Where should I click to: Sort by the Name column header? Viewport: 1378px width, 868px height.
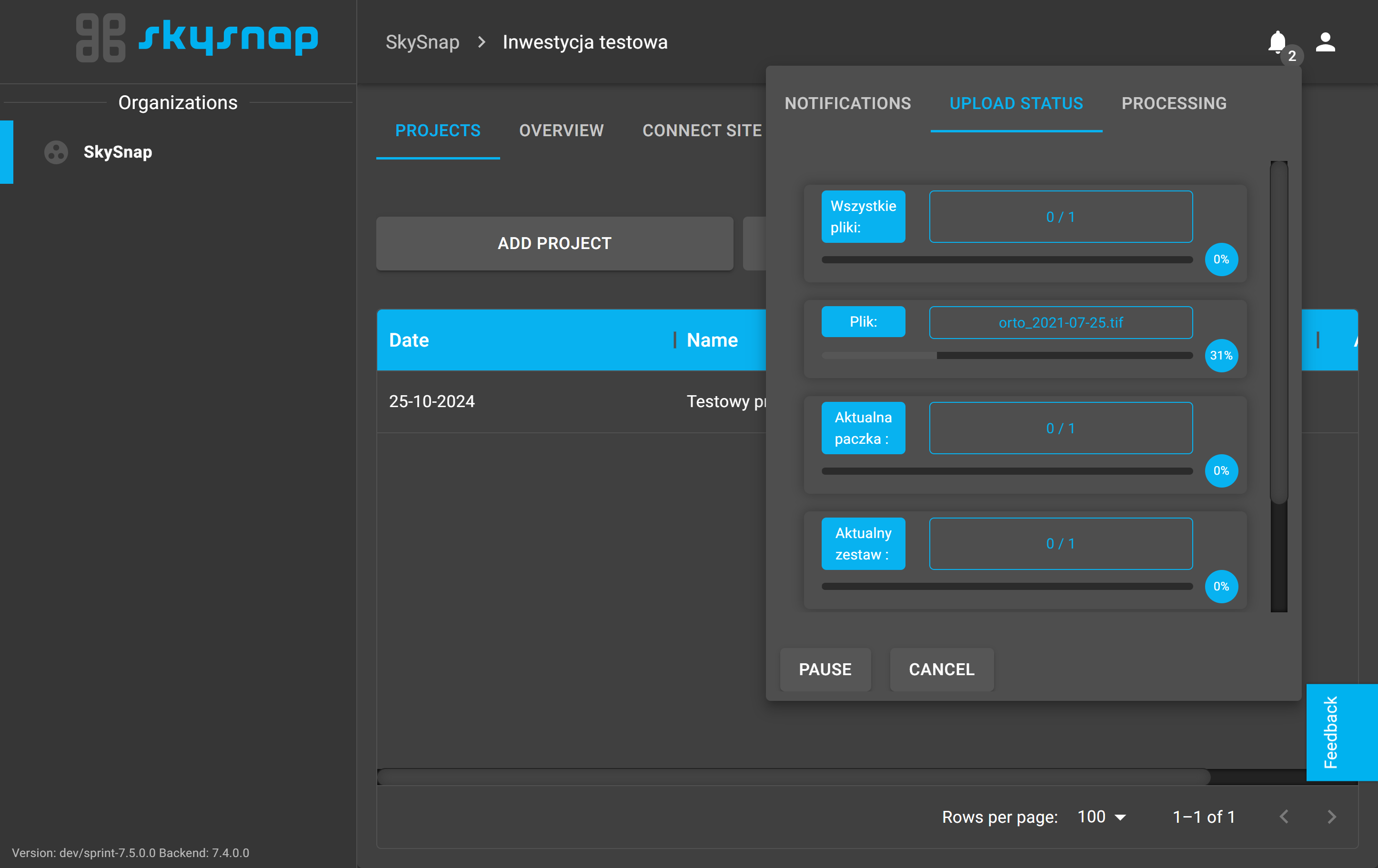click(712, 340)
